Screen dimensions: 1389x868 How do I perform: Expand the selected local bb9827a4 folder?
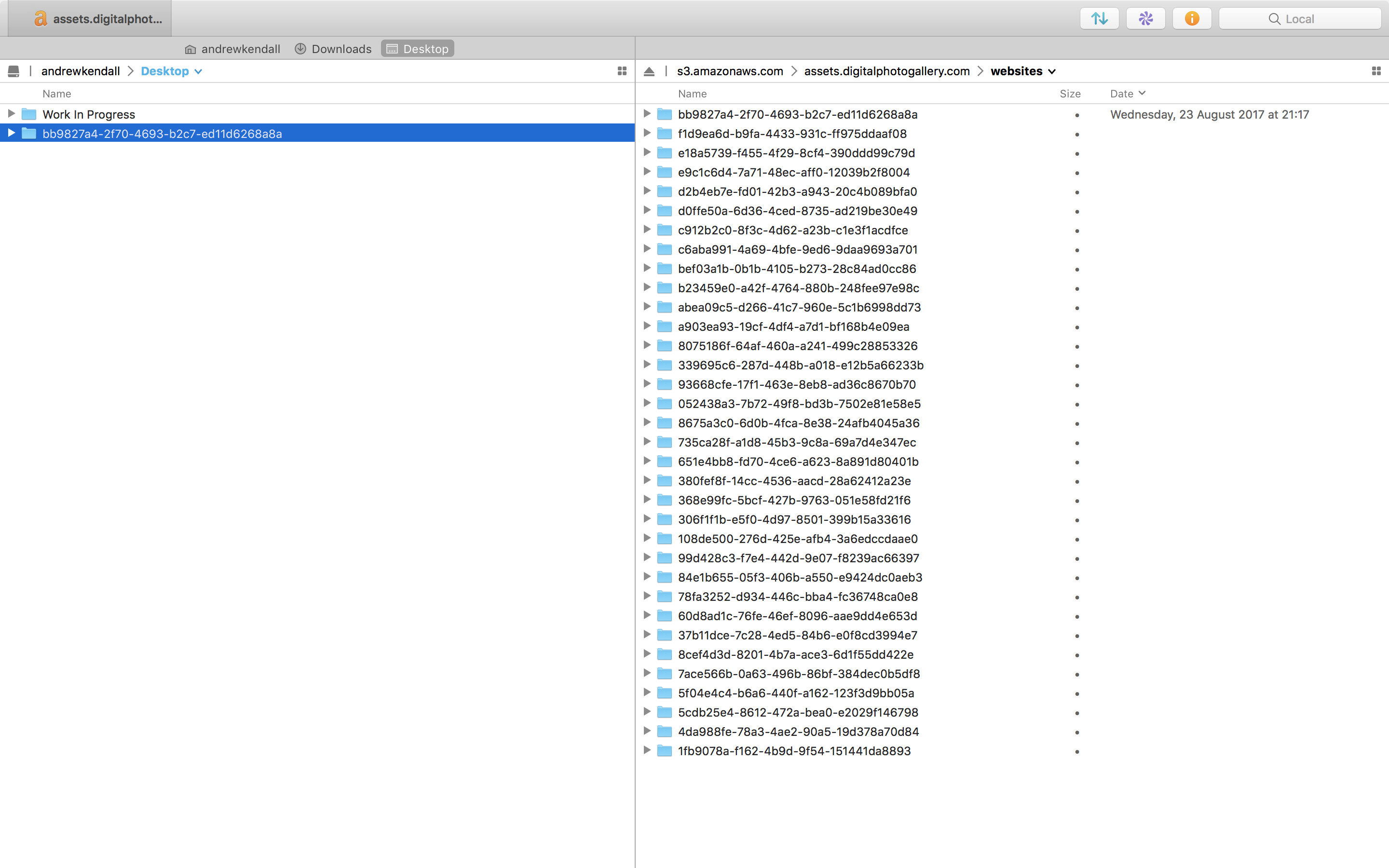11,133
